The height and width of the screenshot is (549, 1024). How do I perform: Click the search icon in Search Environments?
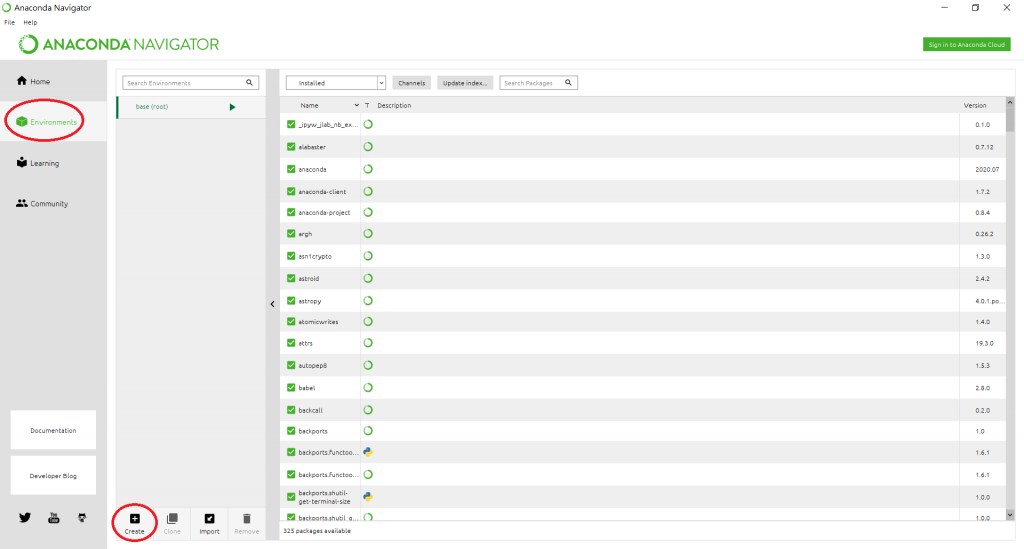pos(249,83)
